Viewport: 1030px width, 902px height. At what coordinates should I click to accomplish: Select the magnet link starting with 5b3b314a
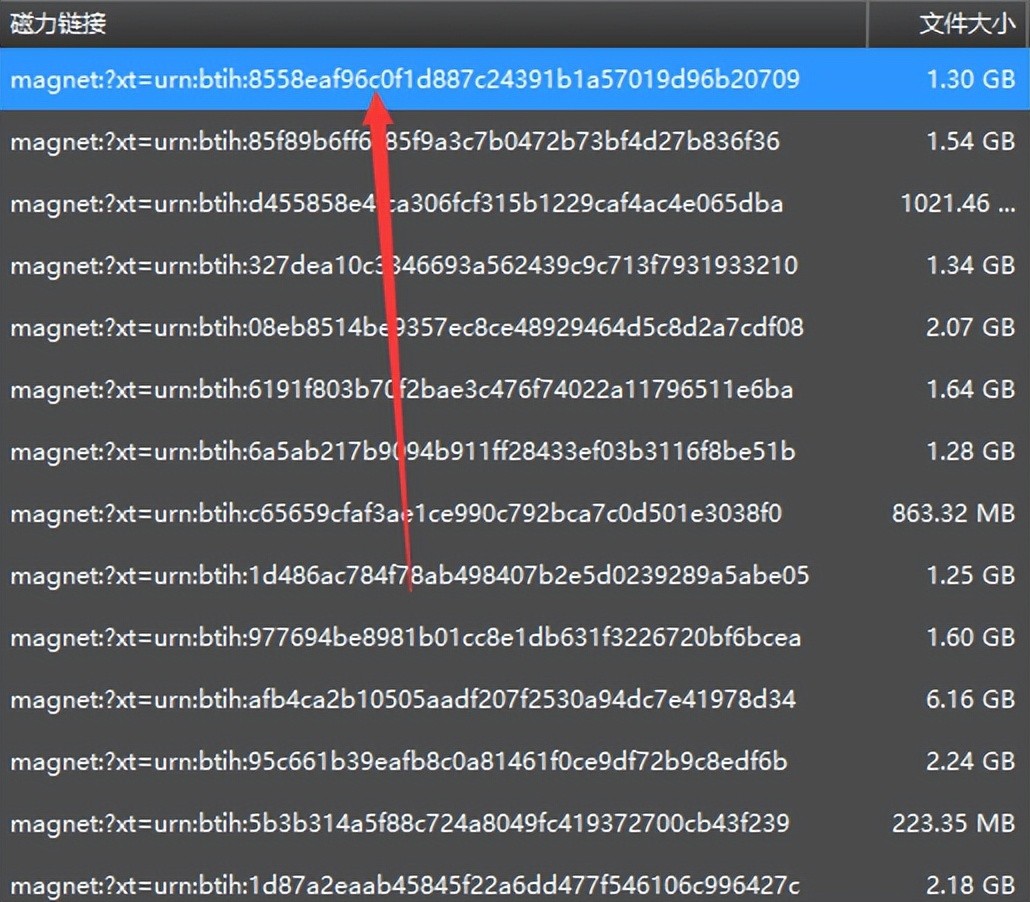point(400,824)
